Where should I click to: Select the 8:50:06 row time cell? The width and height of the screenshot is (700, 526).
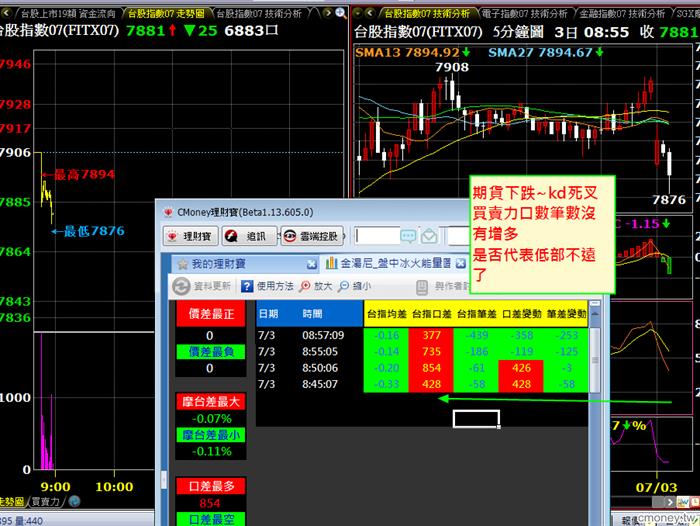pos(320,368)
